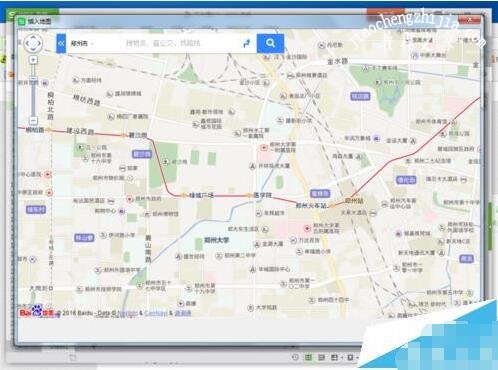The height and width of the screenshot is (370, 498).
Task: Click the Baidu logo at map bottom
Action: (37, 311)
